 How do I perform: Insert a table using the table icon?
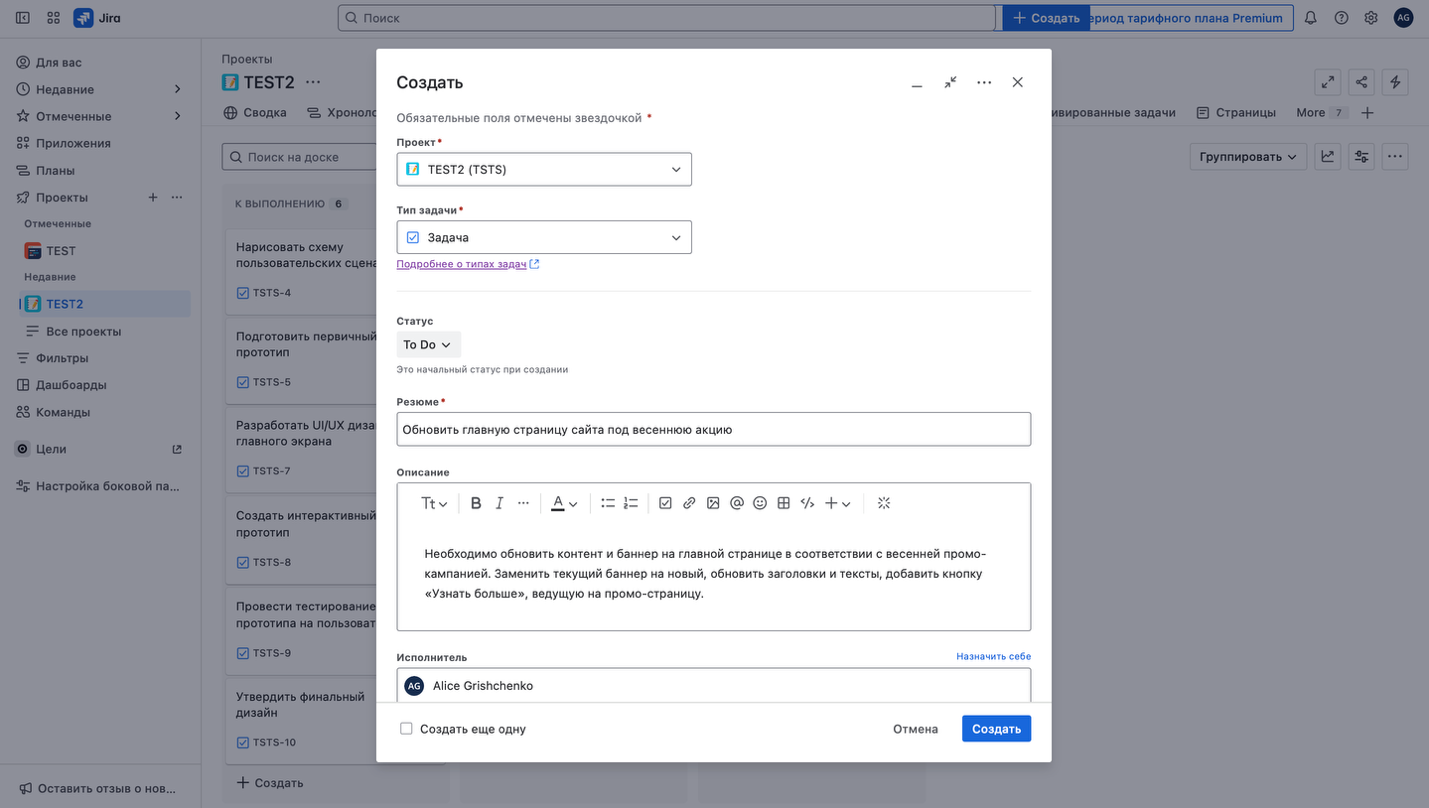(784, 503)
